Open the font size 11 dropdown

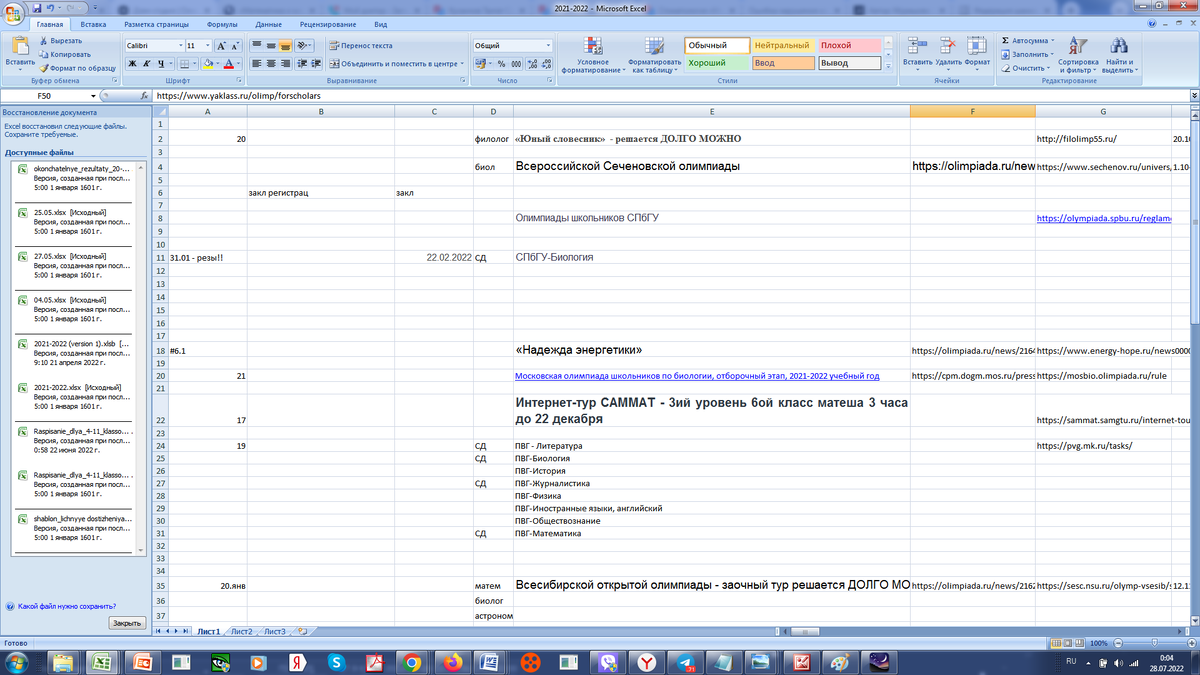207,46
